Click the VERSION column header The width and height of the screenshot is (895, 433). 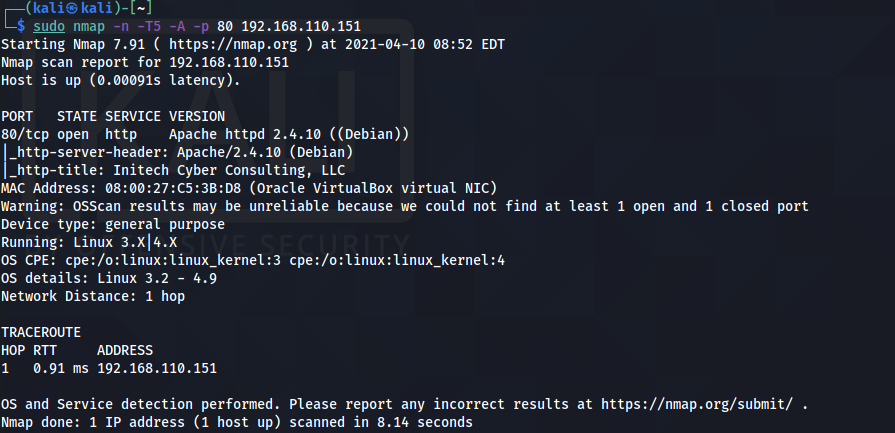[197, 116]
